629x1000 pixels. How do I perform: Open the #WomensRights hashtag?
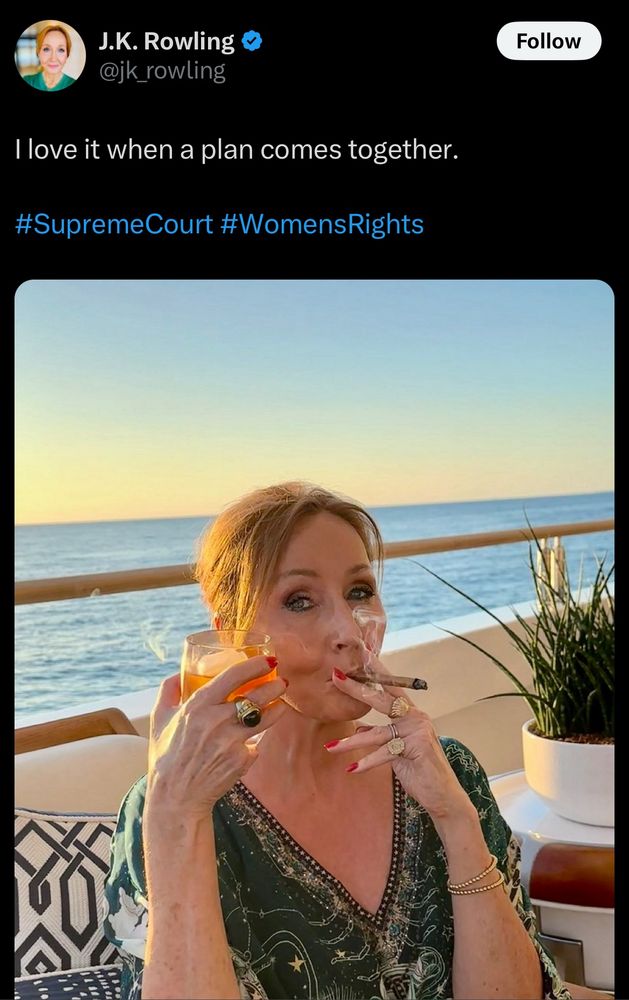point(322,224)
